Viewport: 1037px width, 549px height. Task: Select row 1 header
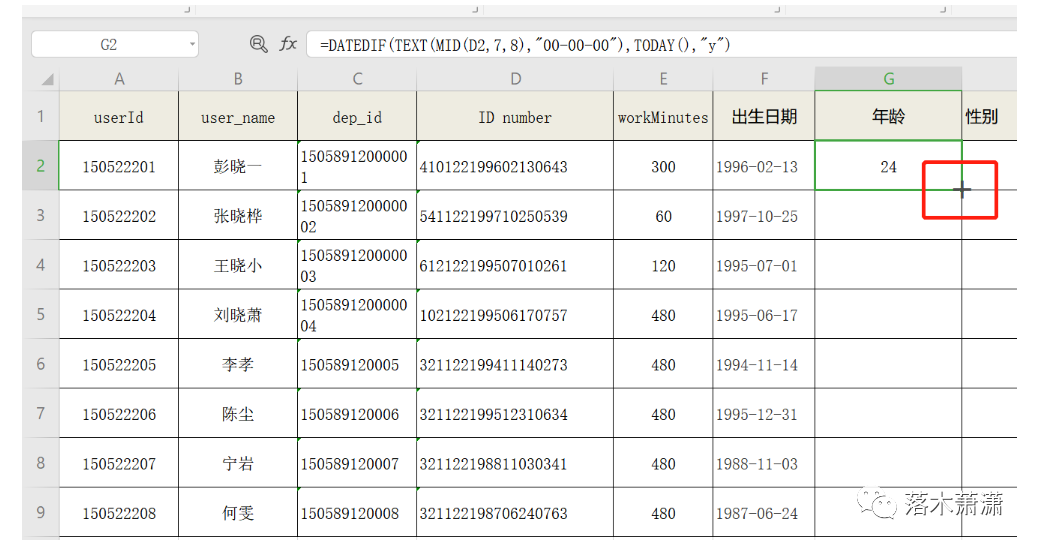coord(40,116)
